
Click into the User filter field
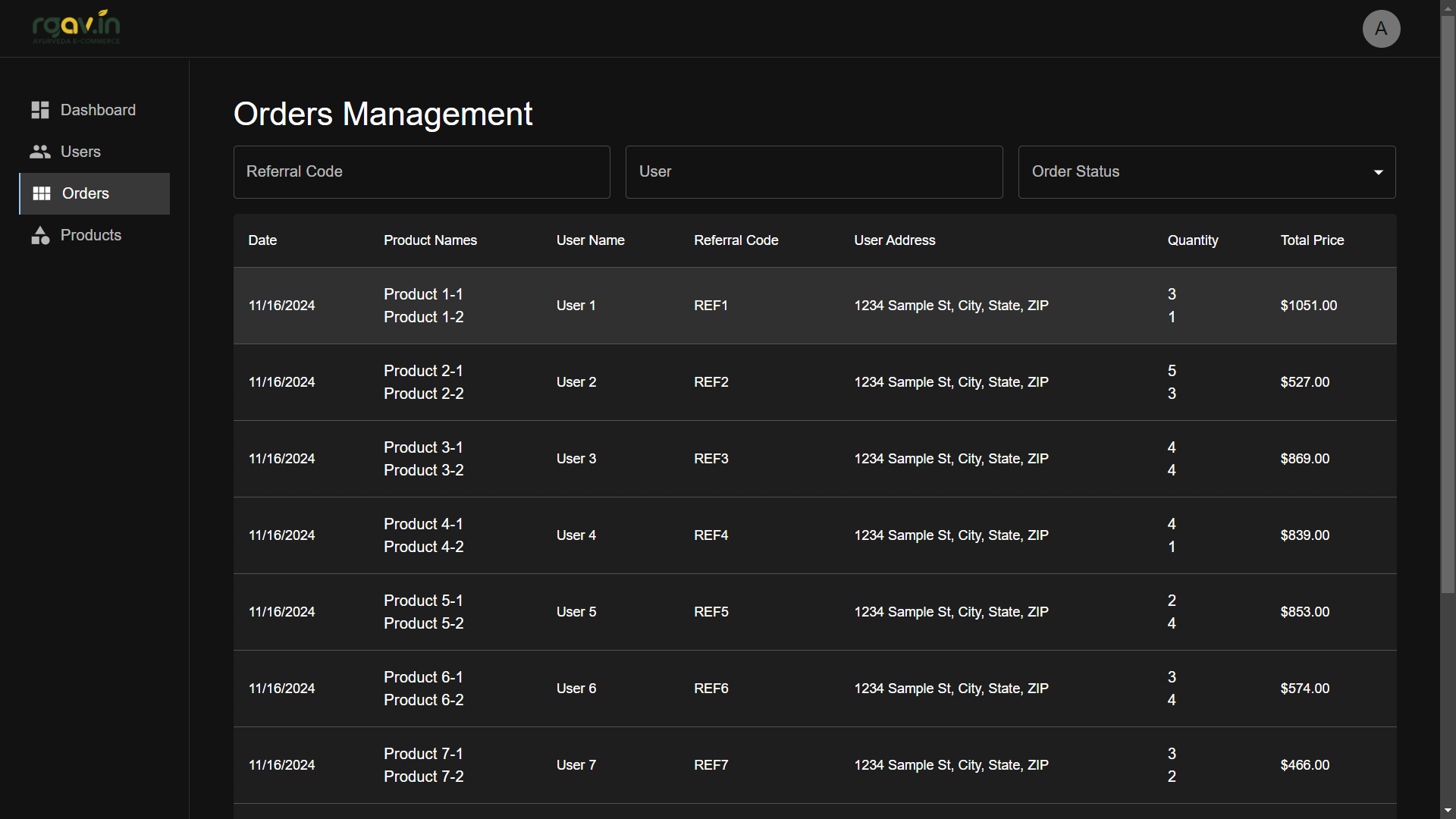[x=814, y=172]
